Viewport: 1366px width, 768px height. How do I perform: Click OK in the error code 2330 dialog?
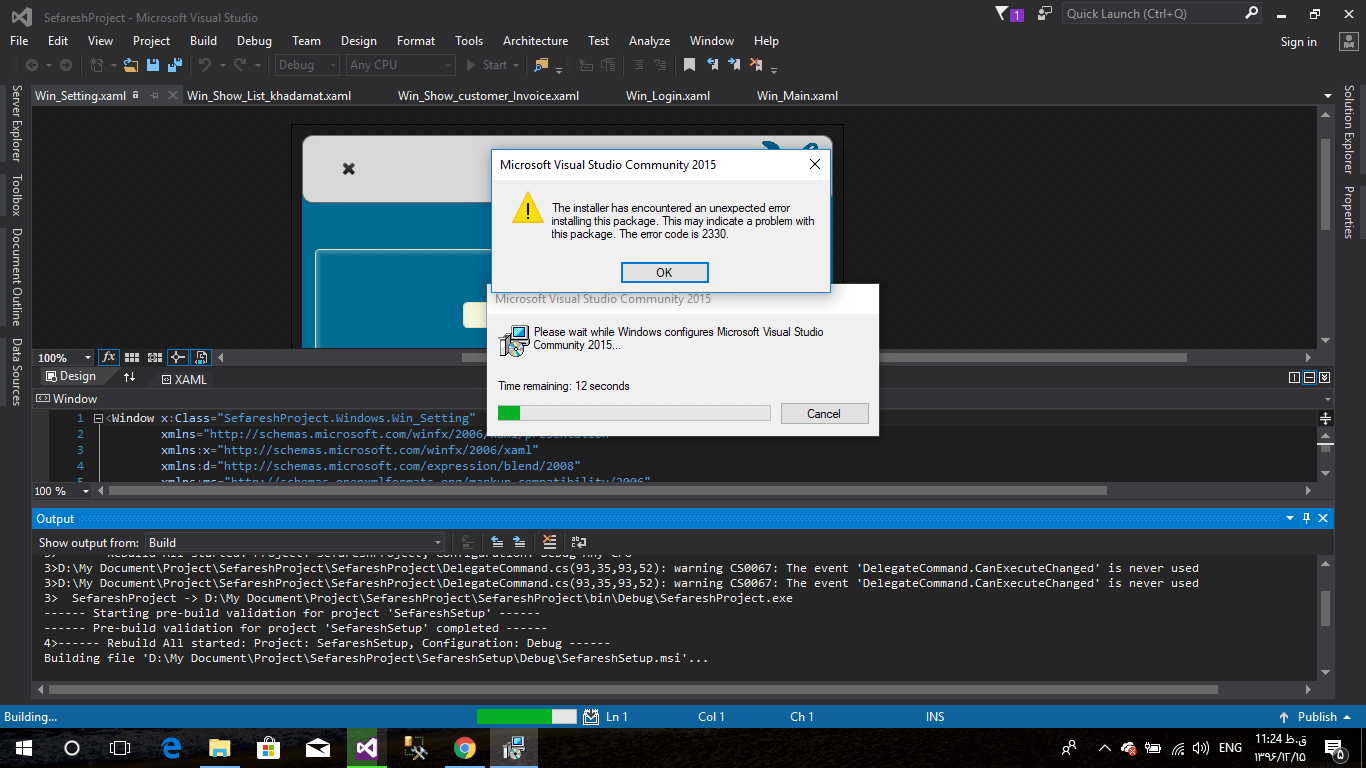[x=664, y=272]
